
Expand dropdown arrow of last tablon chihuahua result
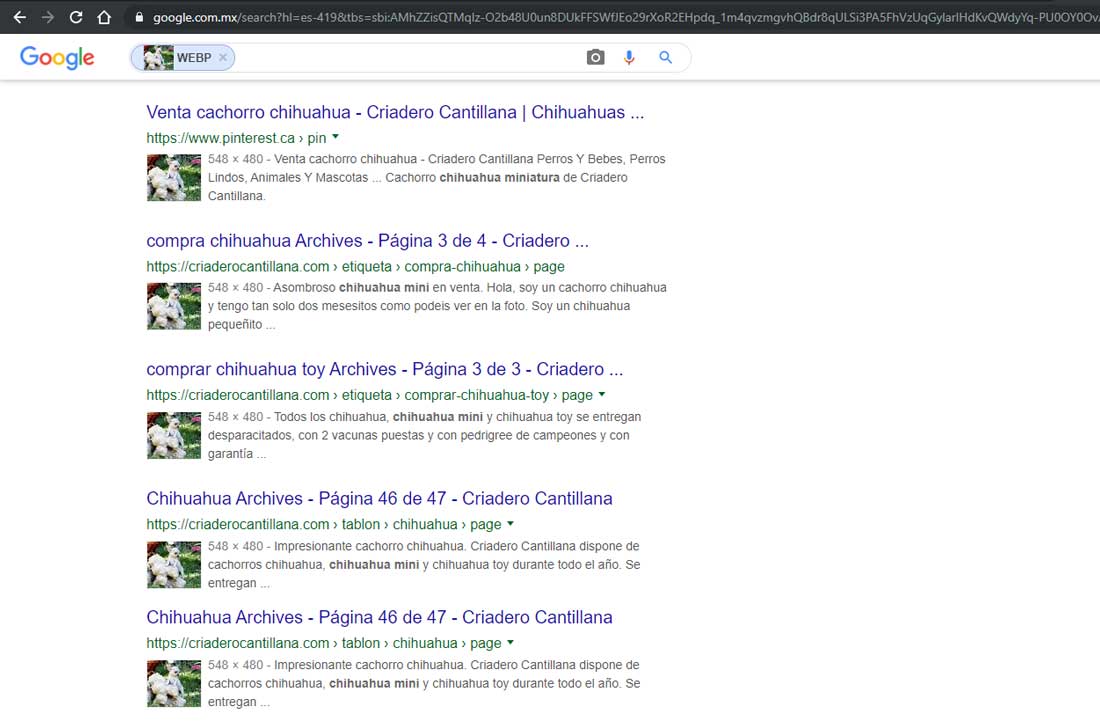coord(511,642)
